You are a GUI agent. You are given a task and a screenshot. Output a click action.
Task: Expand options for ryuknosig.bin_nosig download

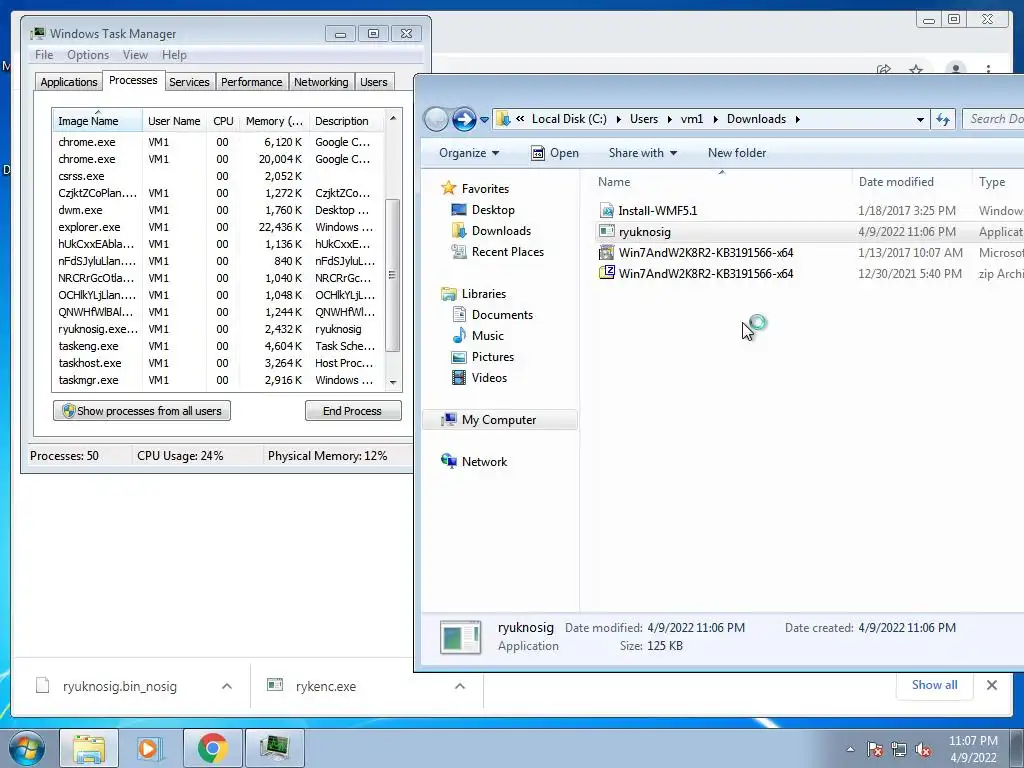(227, 686)
